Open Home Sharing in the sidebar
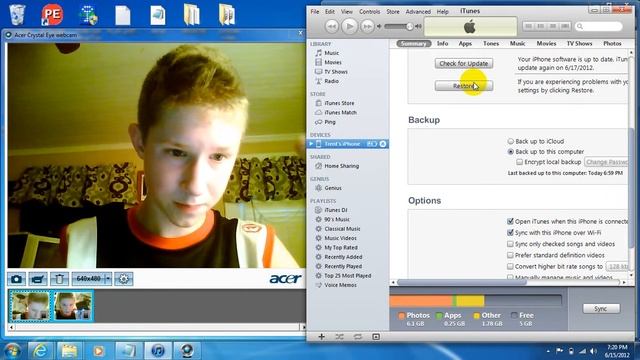 click(342, 166)
